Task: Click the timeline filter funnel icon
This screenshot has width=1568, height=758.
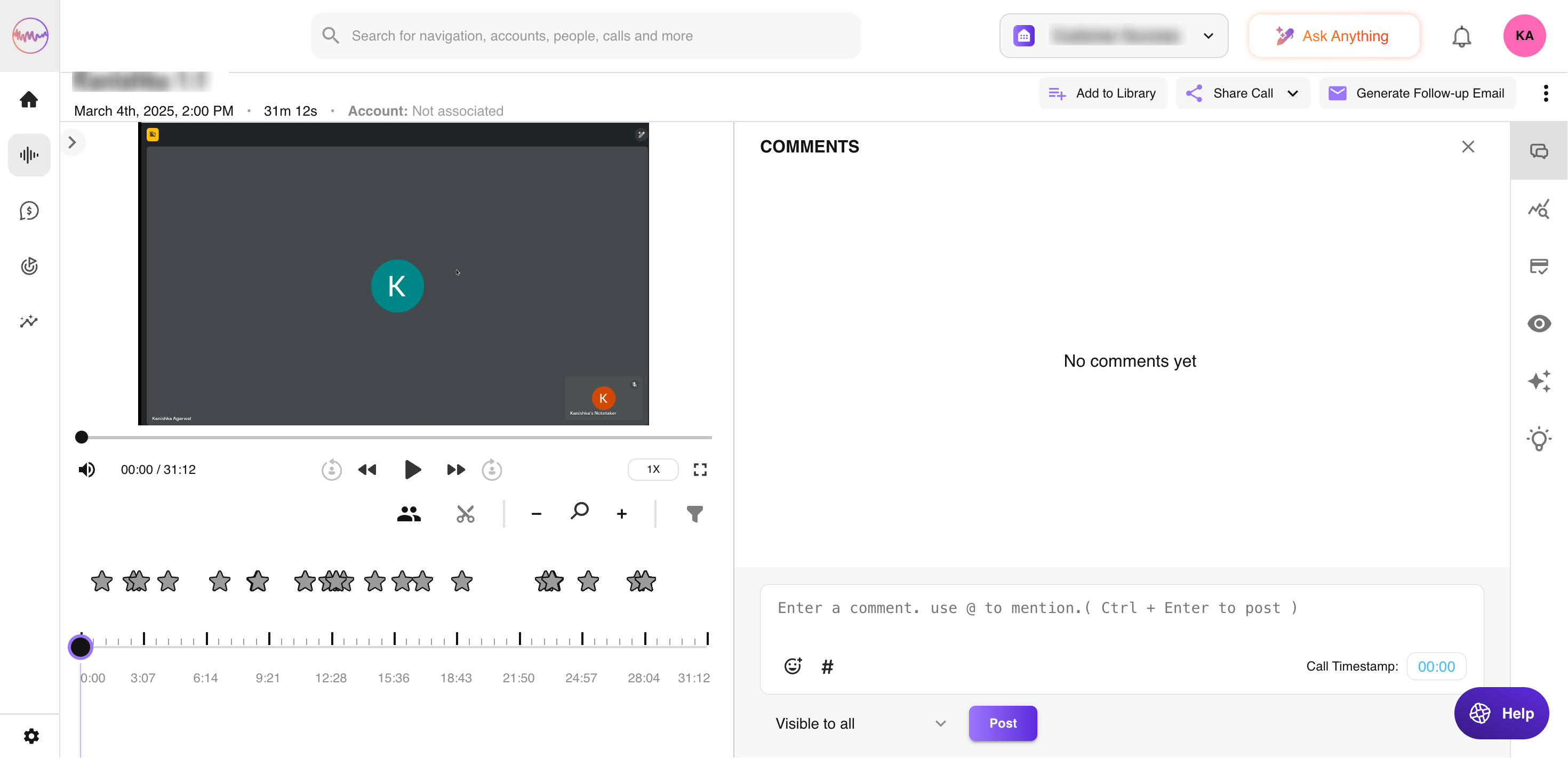Action: (694, 514)
